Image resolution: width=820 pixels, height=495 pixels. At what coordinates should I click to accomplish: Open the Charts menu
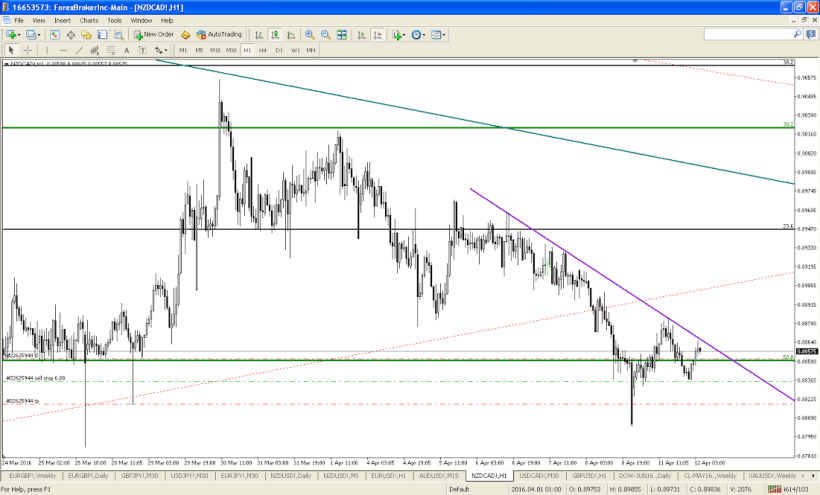[89, 20]
